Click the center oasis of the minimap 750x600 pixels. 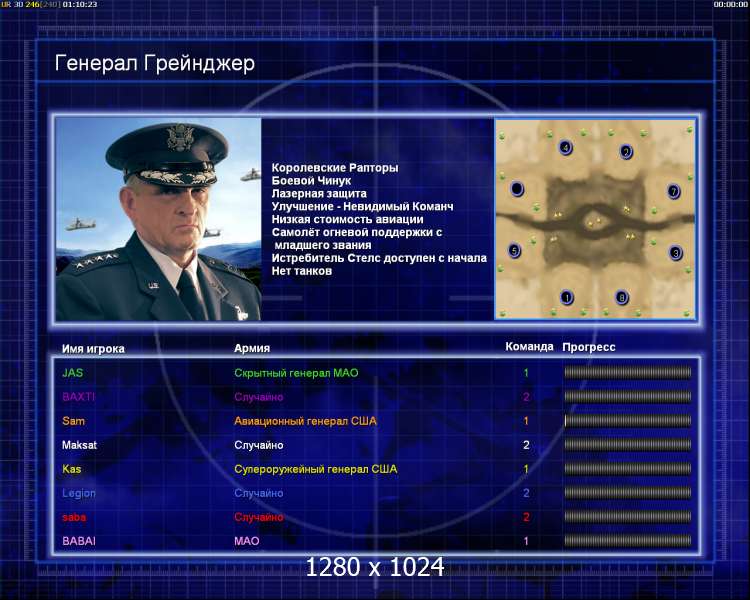(595, 222)
